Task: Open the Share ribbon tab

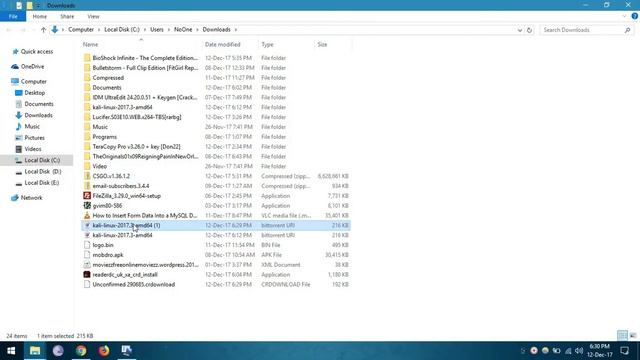Action: click(x=67, y=16)
